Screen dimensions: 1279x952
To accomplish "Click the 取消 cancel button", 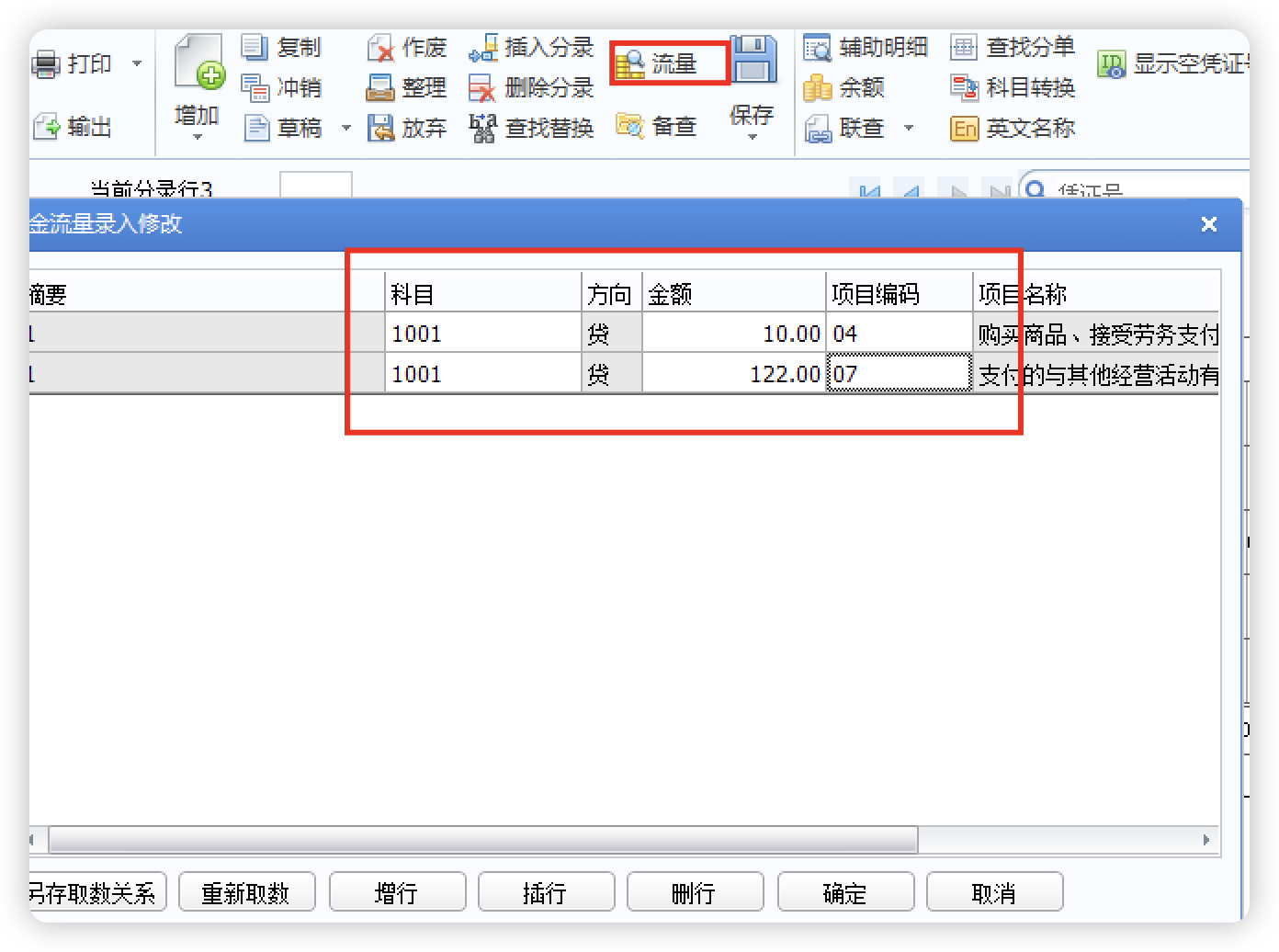I will coord(995,891).
